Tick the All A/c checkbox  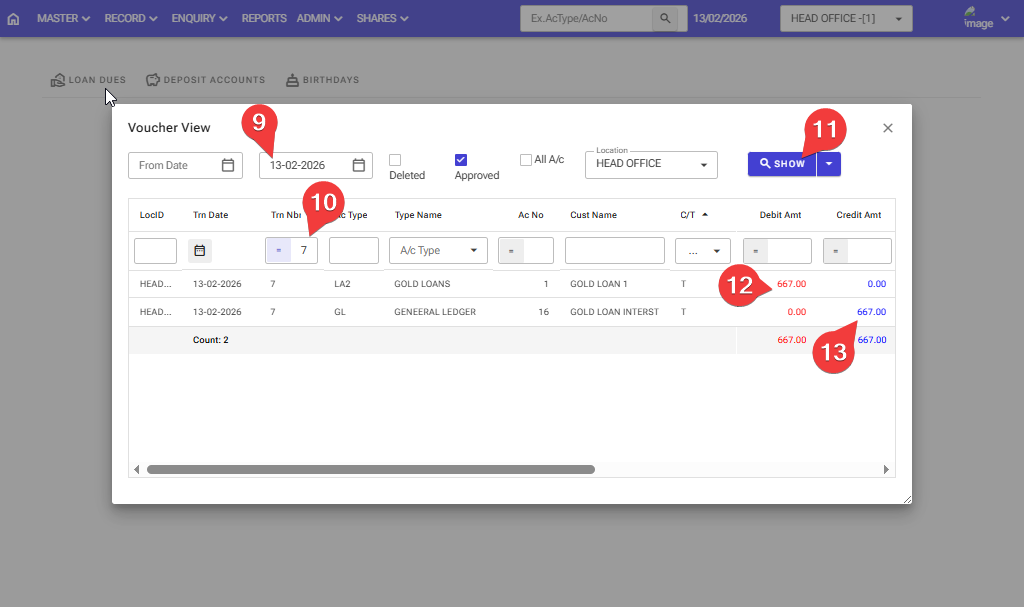point(526,160)
